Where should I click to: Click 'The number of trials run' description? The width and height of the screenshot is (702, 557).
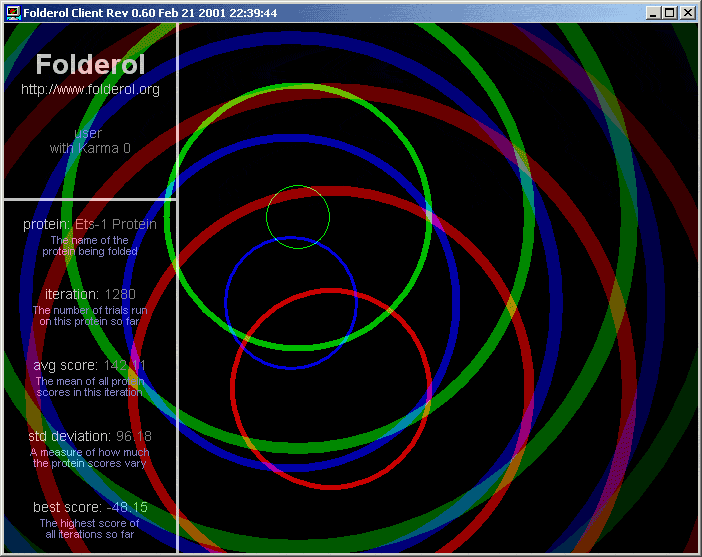coord(90,316)
